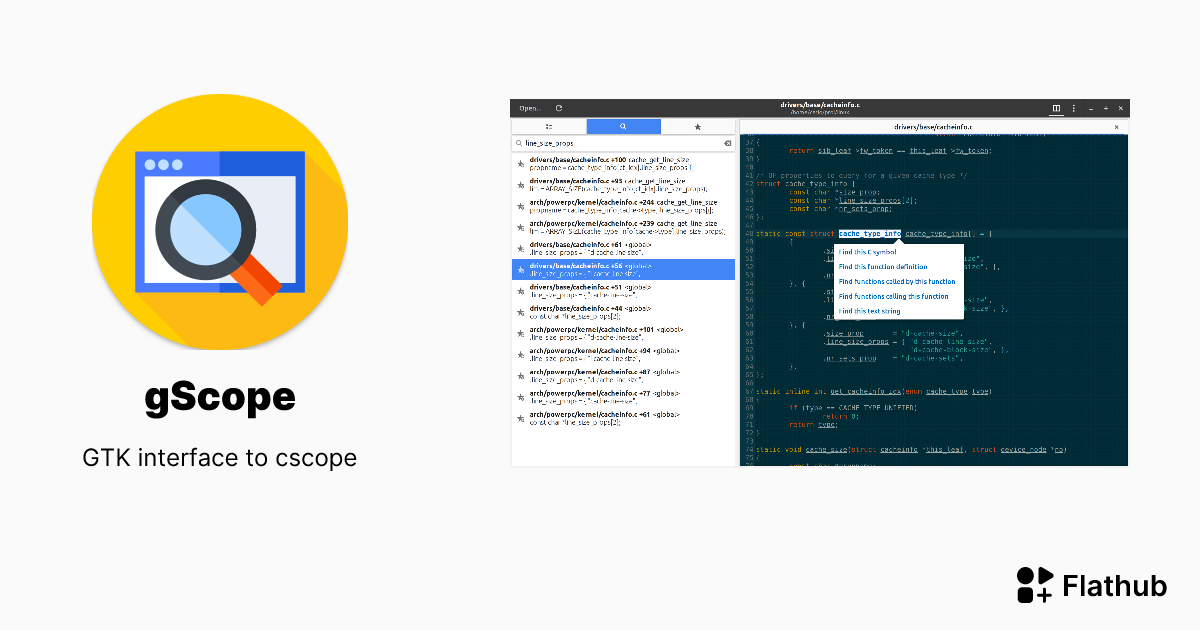1200x630 pixels.
Task: Select the magnifier search tab in the sidebar
Action: click(x=622, y=127)
